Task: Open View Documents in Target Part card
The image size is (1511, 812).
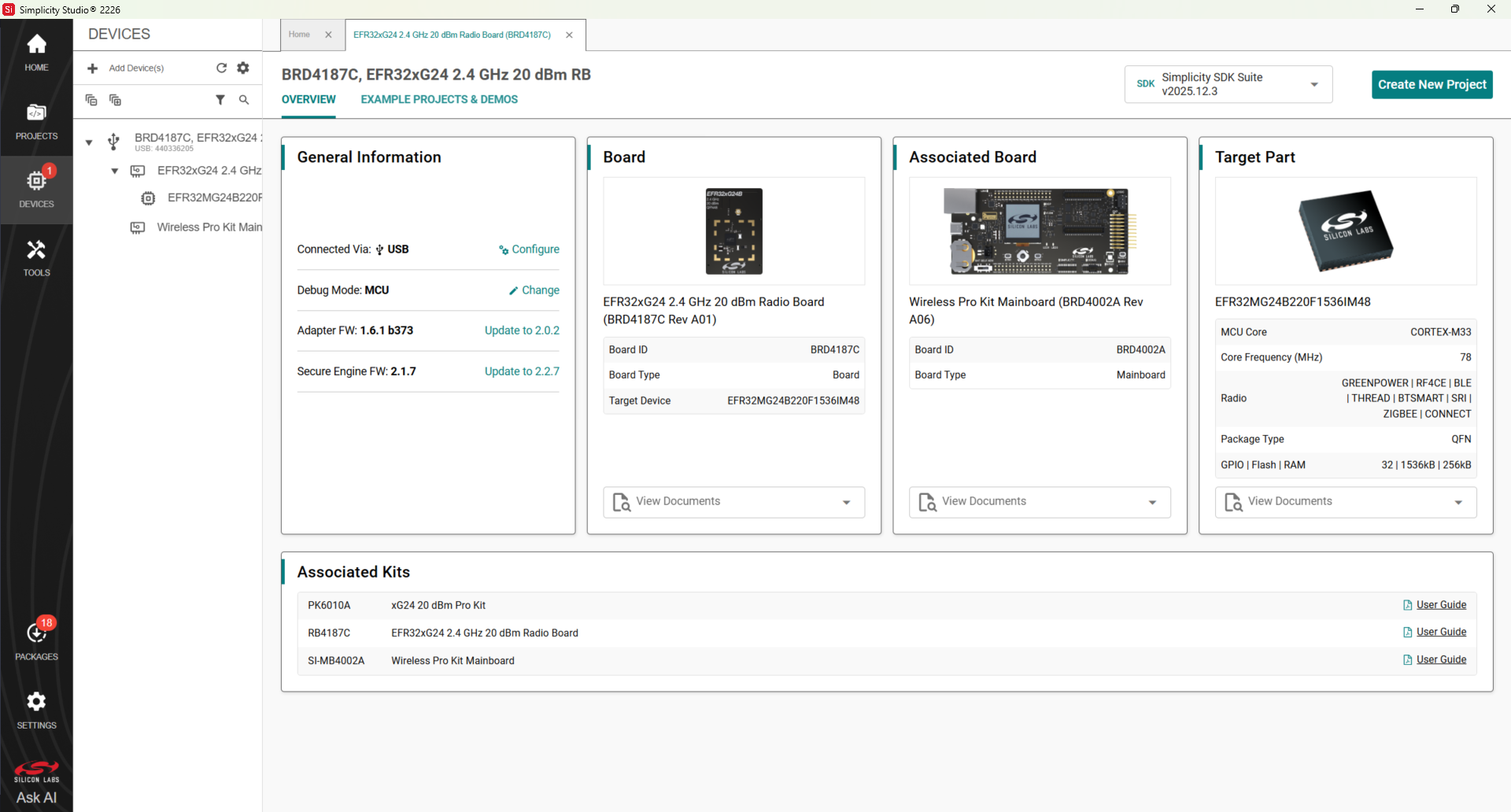Action: [1346, 502]
